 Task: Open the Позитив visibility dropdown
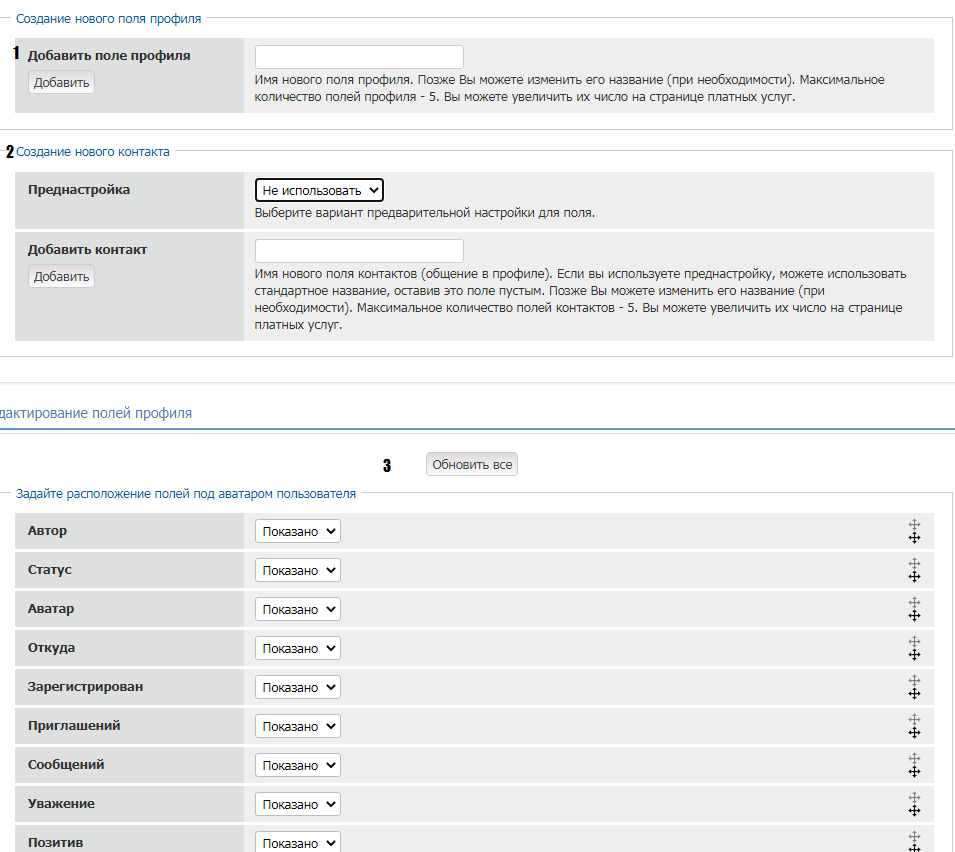(298, 842)
